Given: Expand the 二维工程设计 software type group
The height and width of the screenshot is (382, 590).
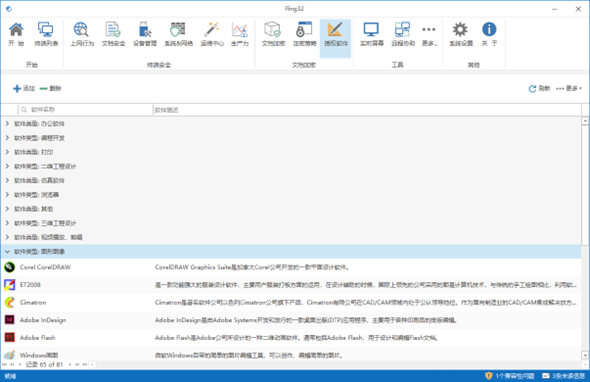Looking at the screenshot, I should [7, 166].
